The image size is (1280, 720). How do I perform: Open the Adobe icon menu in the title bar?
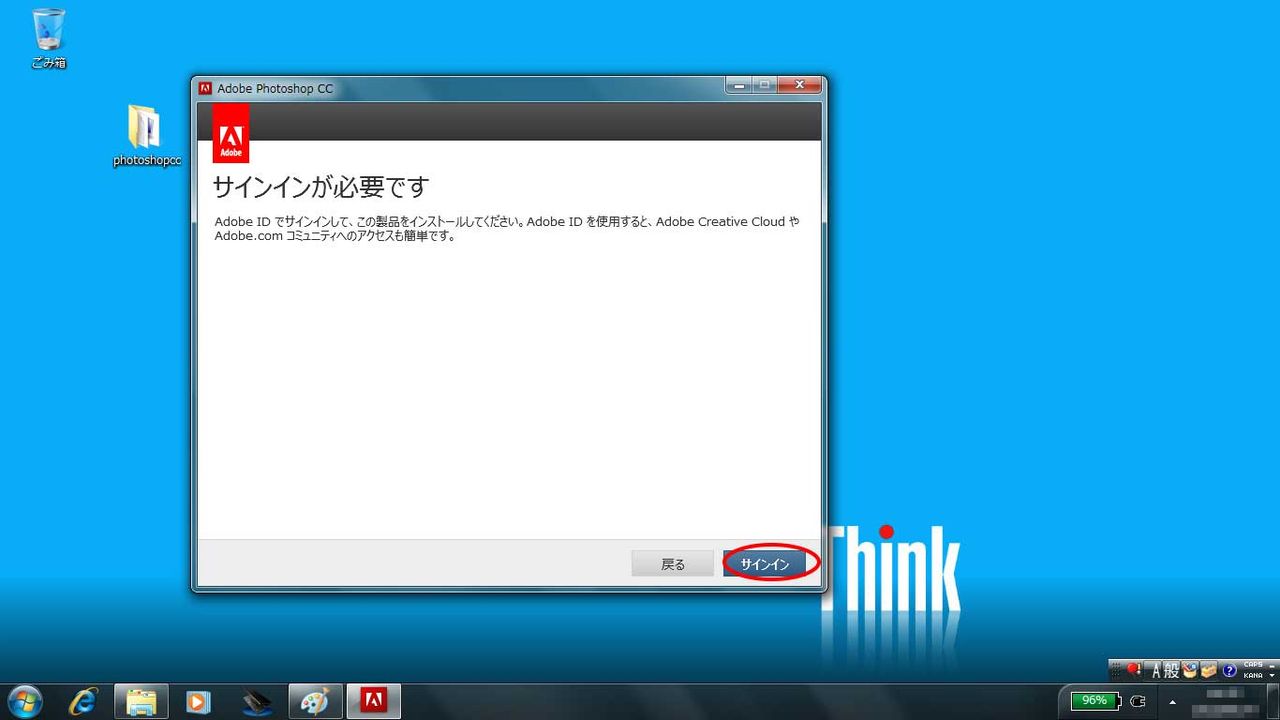(x=205, y=88)
